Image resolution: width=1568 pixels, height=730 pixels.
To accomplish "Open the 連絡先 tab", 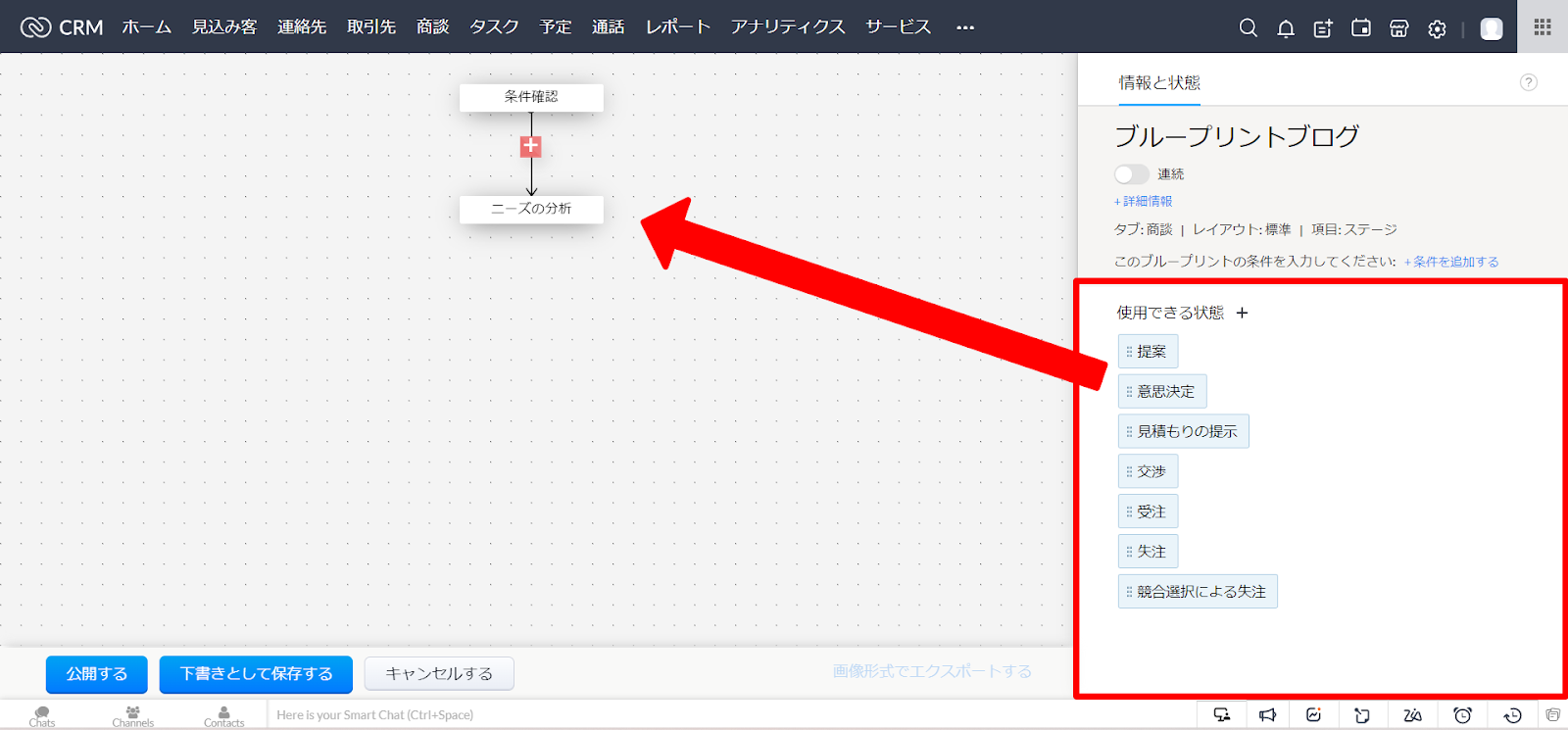I will (302, 27).
